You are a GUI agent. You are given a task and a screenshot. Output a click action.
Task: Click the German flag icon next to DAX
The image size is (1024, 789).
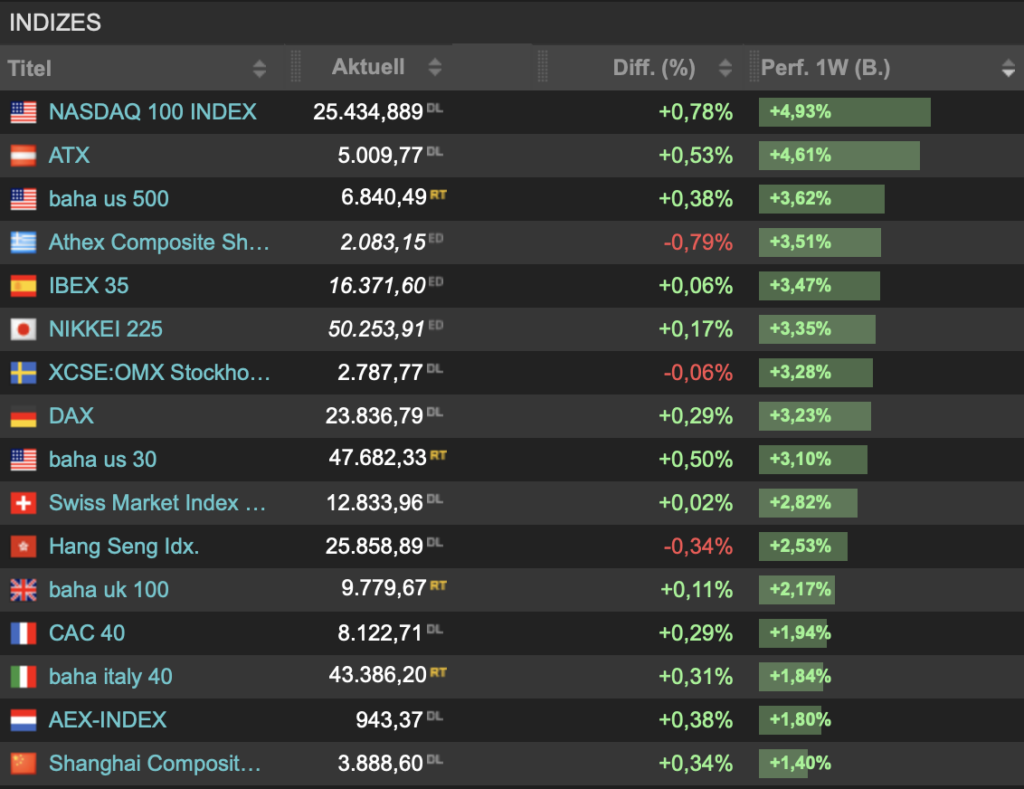pyautogui.click(x=25, y=416)
